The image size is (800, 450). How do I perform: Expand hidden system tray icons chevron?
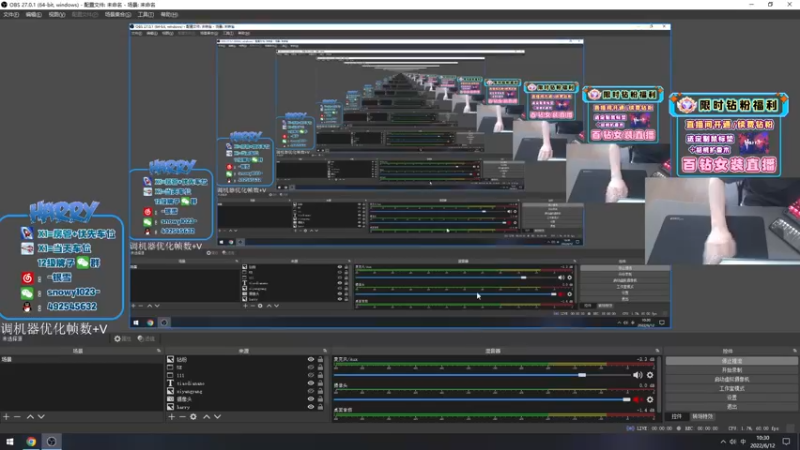tap(723, 442)
